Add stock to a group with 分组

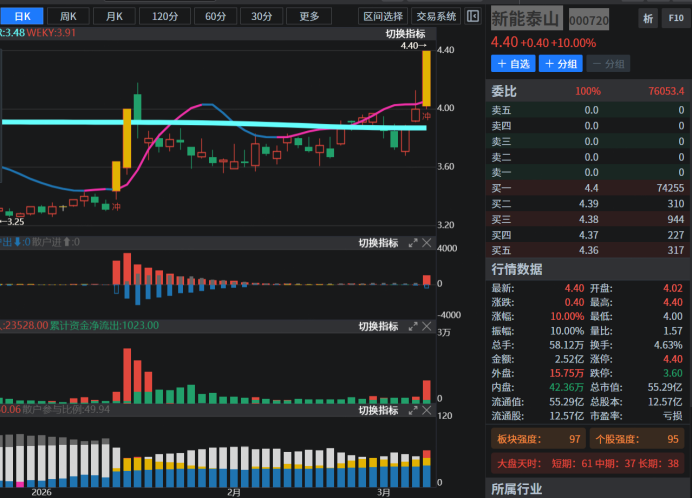pyautogui.click(x=561, y=64)
